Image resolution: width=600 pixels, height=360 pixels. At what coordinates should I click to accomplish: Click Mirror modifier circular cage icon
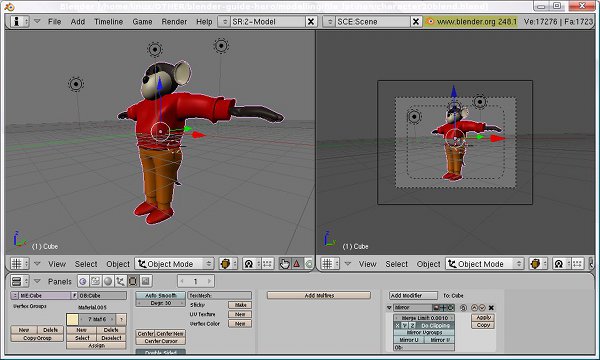pyautogui.click(x=463, y=308)
